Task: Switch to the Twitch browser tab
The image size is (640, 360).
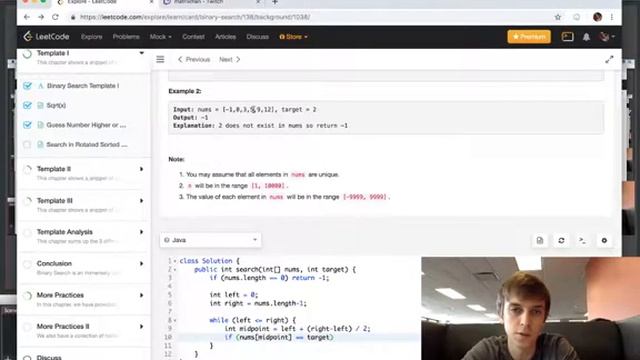Action: pos(211,2)
